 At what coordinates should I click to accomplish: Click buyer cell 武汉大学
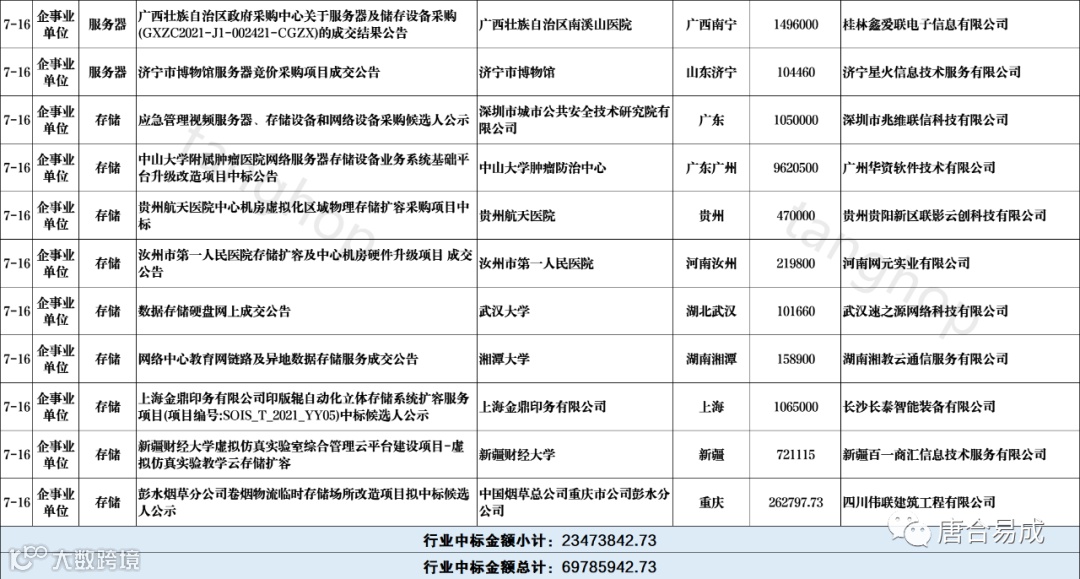pos(504,311)
